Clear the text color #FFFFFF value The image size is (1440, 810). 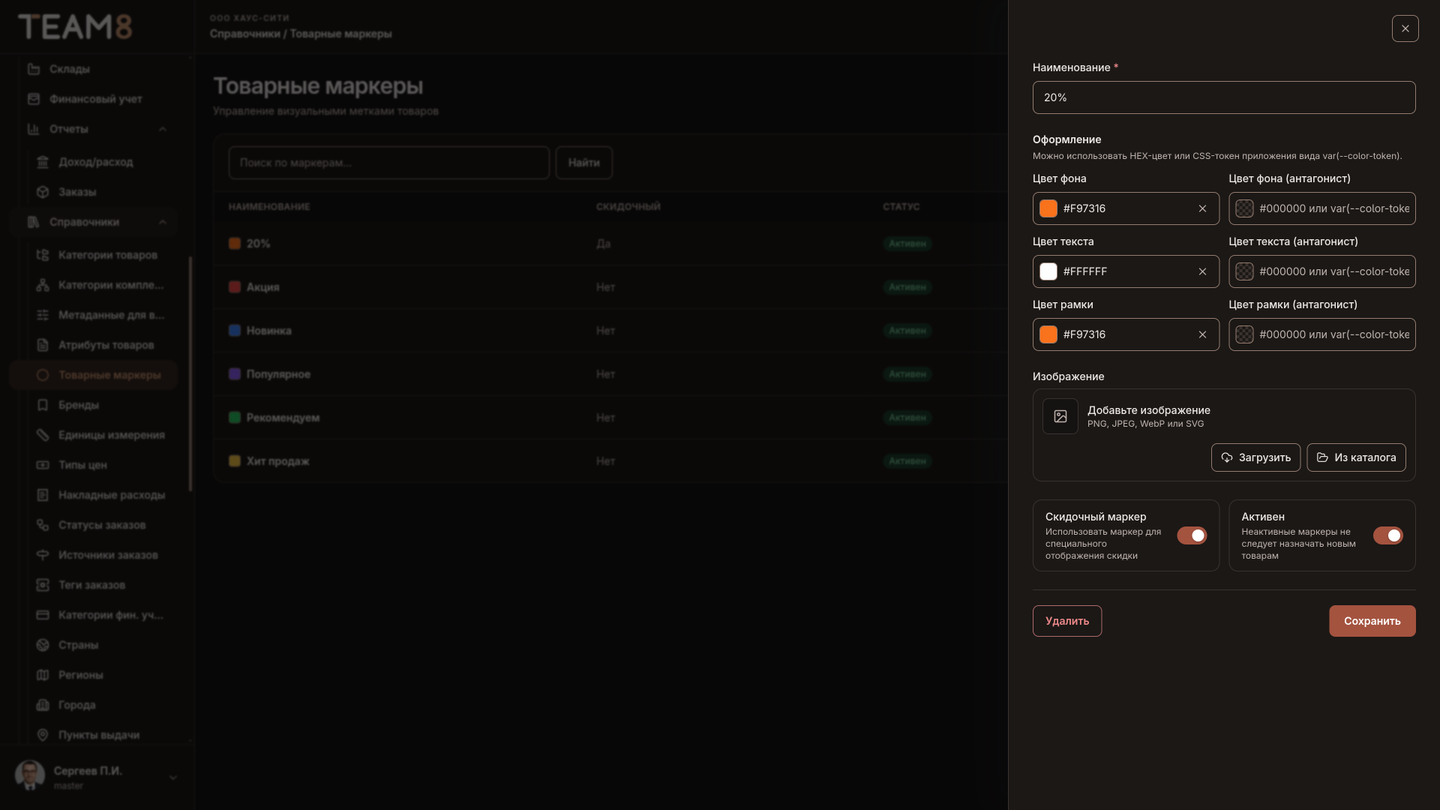(x=1202, y=272)
